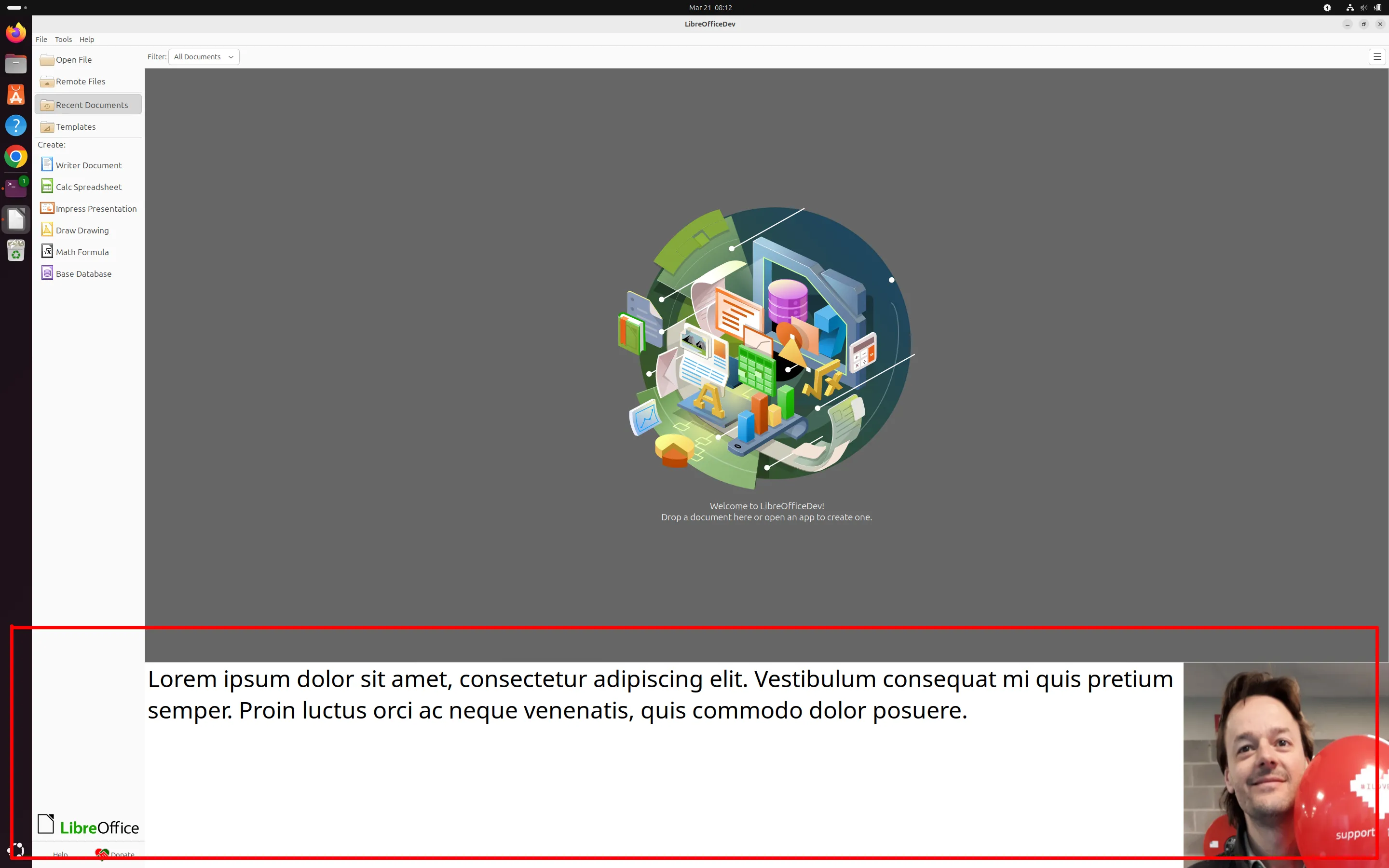Open a new Draw Drawing
The image size is (1389, 868).
tap(82, 231)
